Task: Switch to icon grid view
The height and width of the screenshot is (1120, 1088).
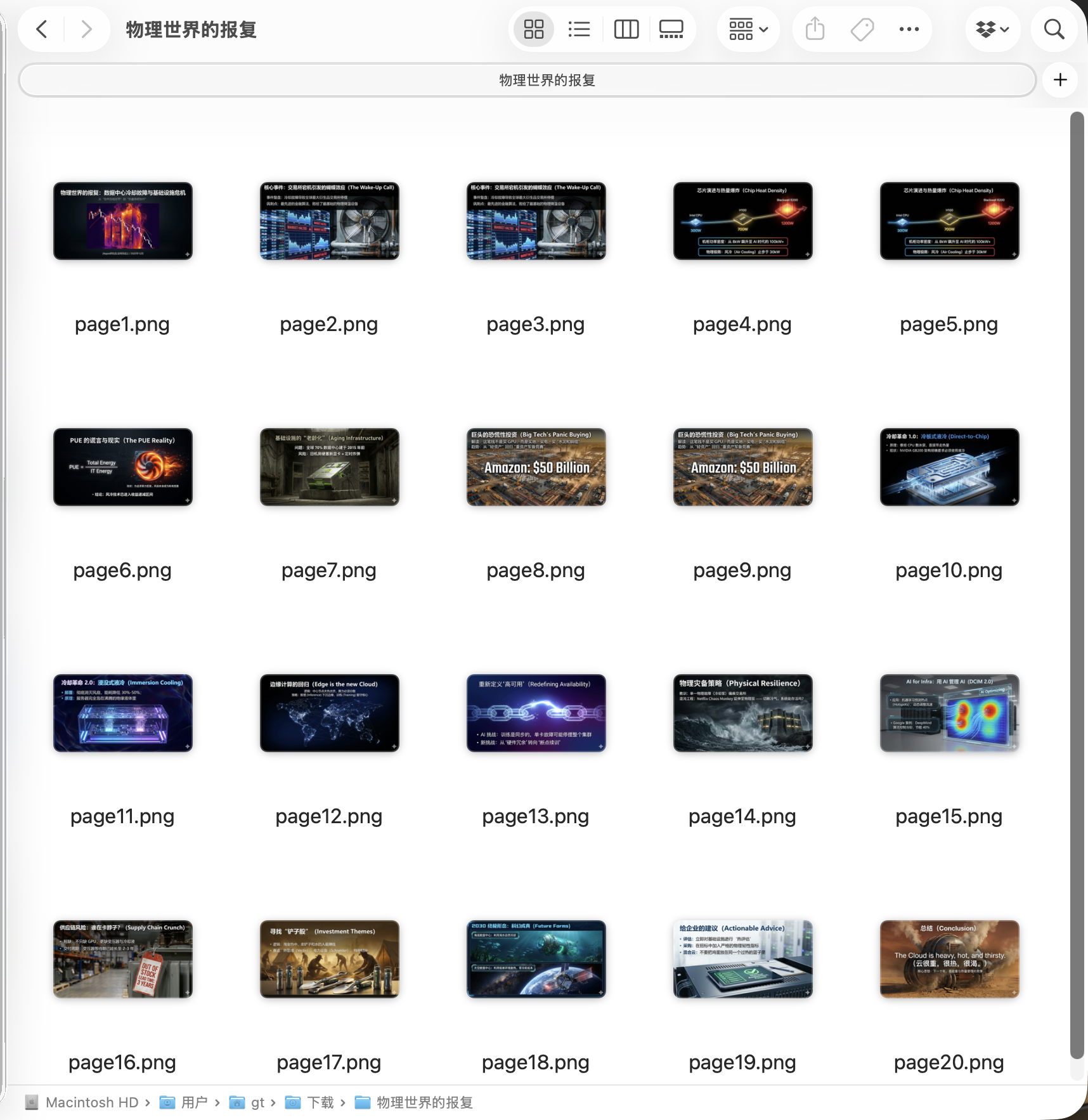Action: click(533, 29)
